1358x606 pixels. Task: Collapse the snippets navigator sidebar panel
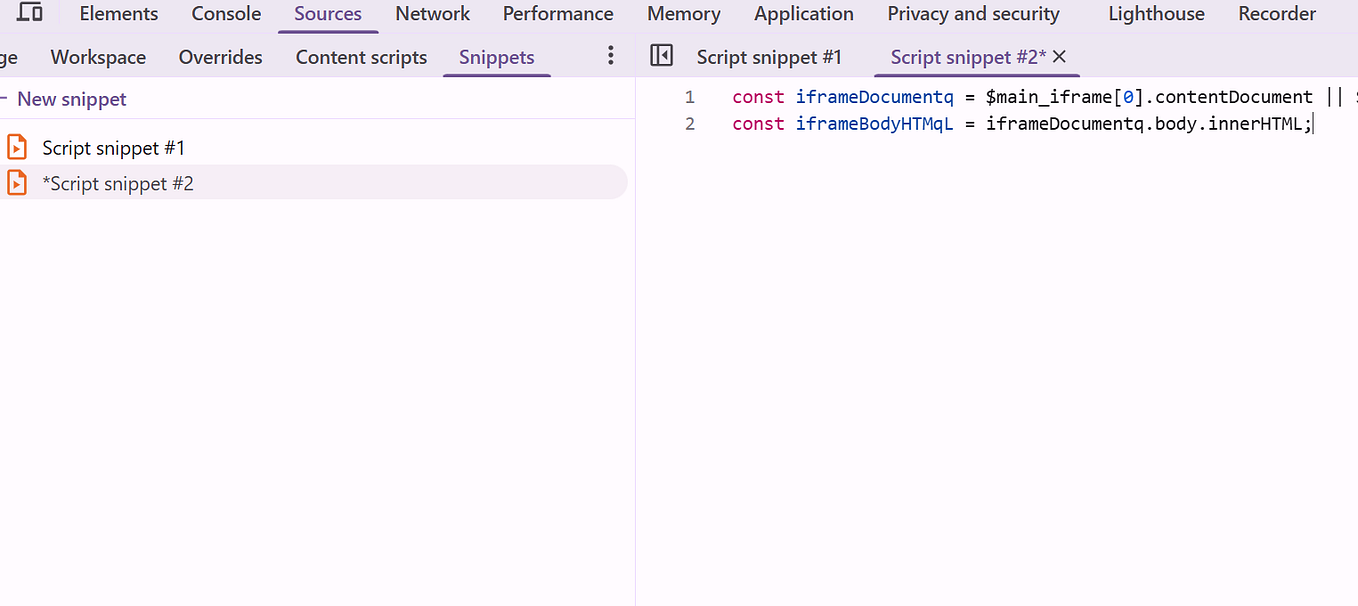pyautogui.click(x=661, y=56)
